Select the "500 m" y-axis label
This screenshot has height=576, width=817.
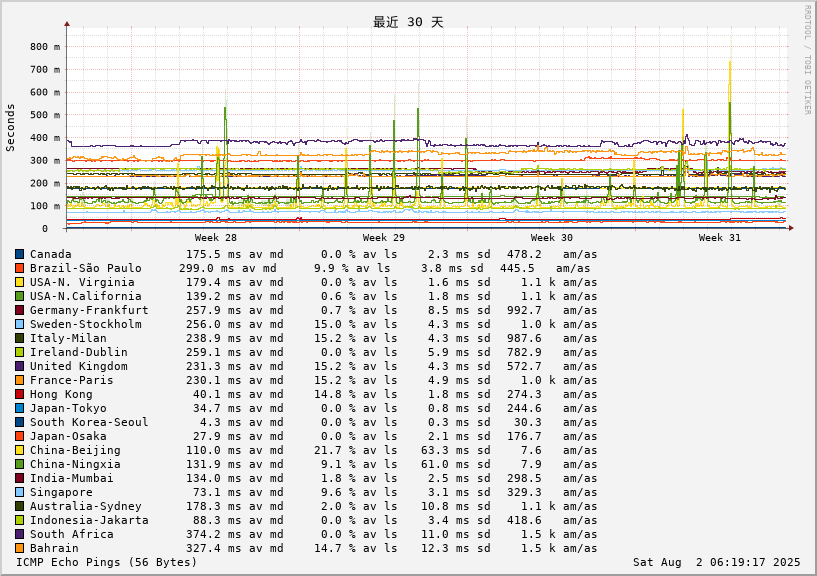pos(45,115)
